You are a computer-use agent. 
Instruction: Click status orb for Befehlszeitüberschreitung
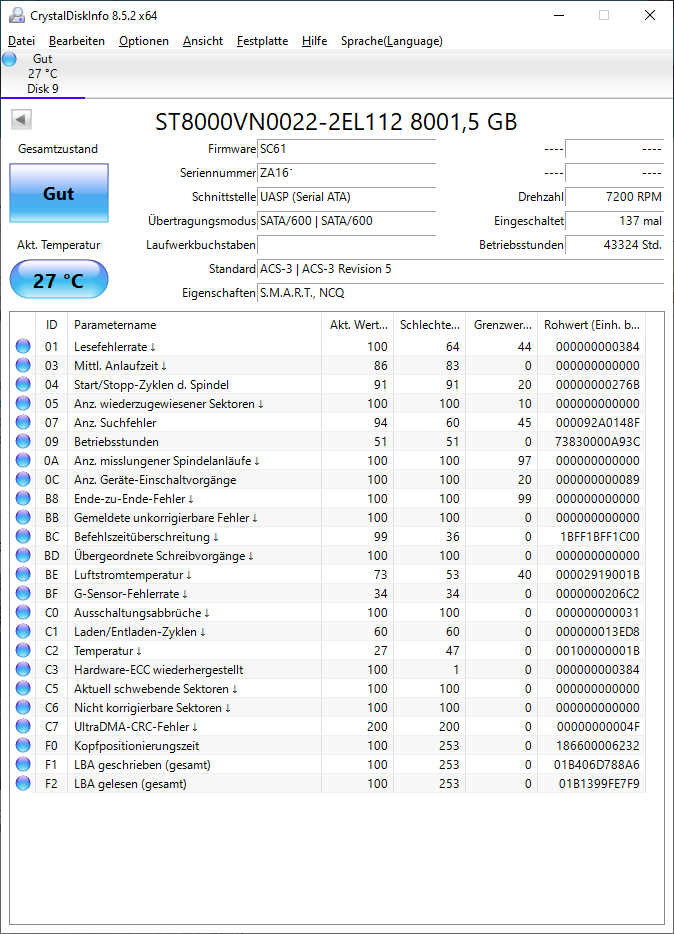[23, 537]
